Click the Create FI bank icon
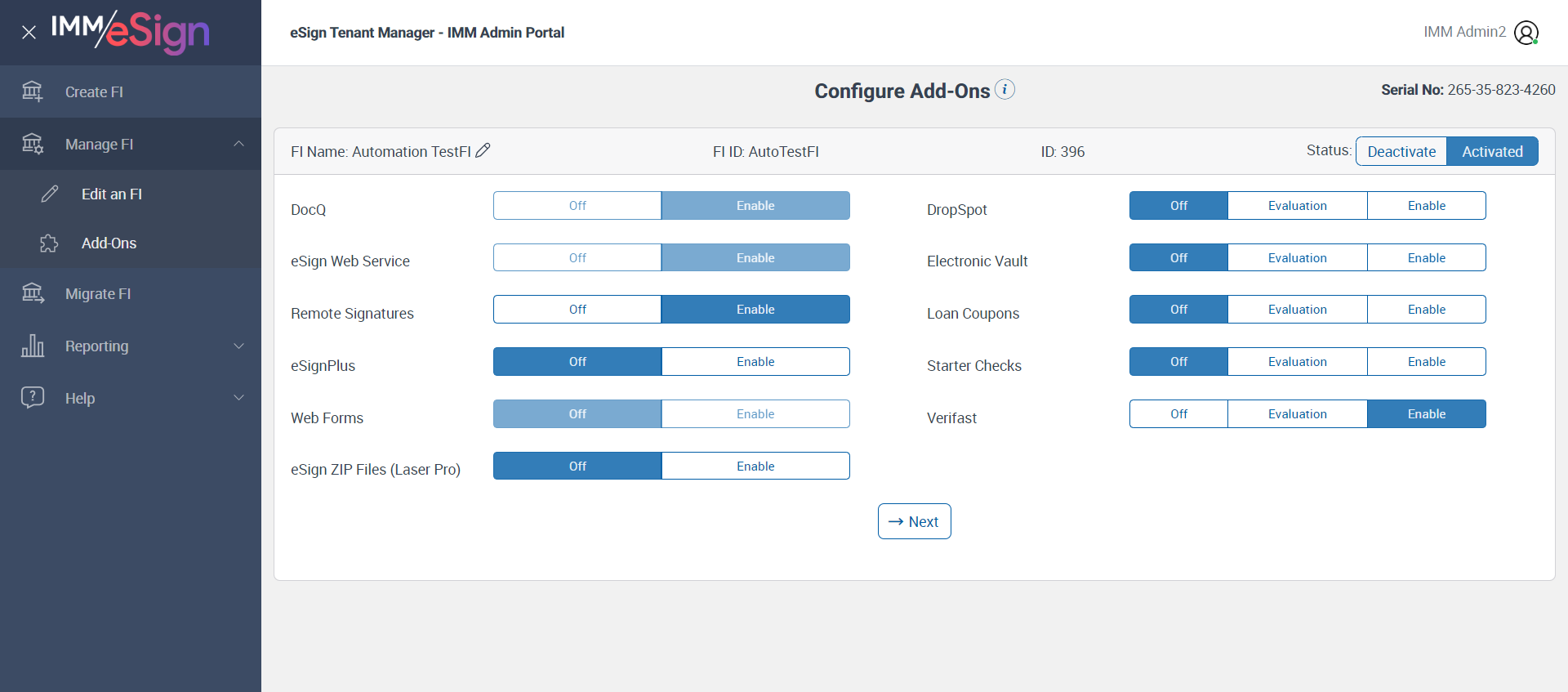Screen dimensions: 1568x692 coord(33,92)
